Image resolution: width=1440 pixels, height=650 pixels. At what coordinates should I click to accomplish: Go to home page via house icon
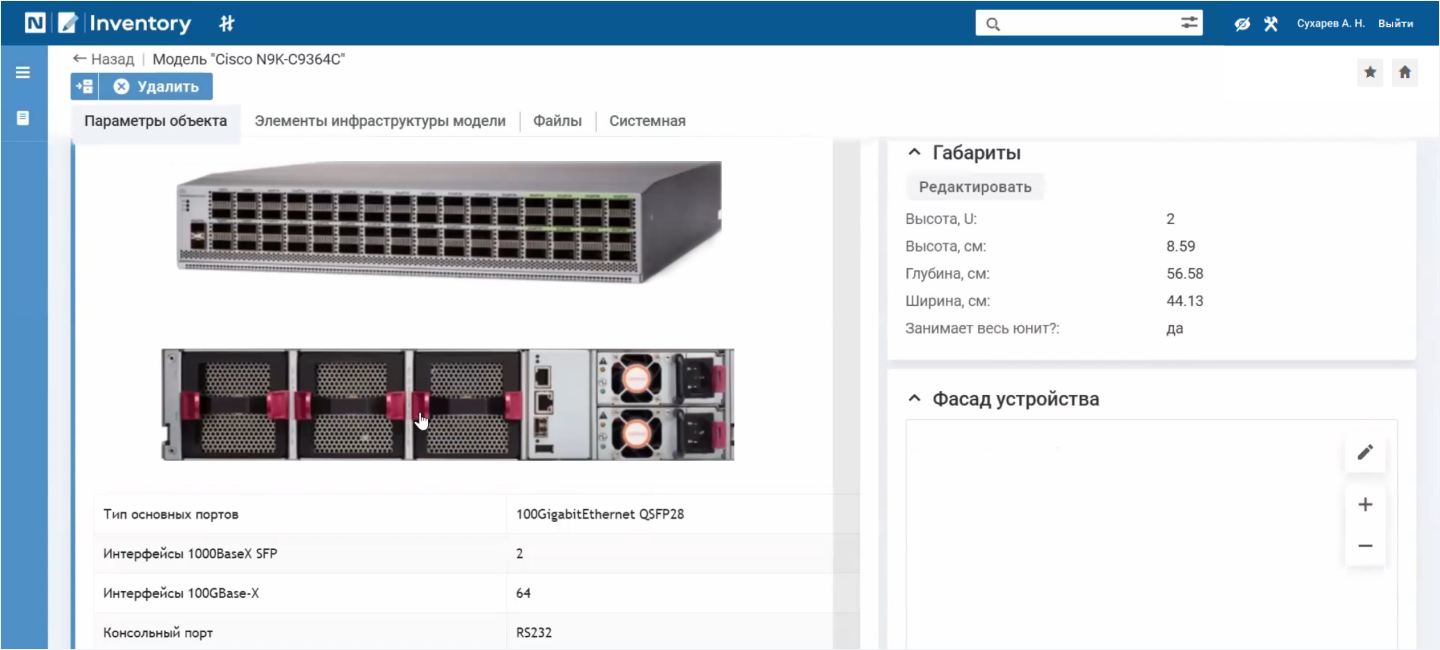[x=1404, y=72]
